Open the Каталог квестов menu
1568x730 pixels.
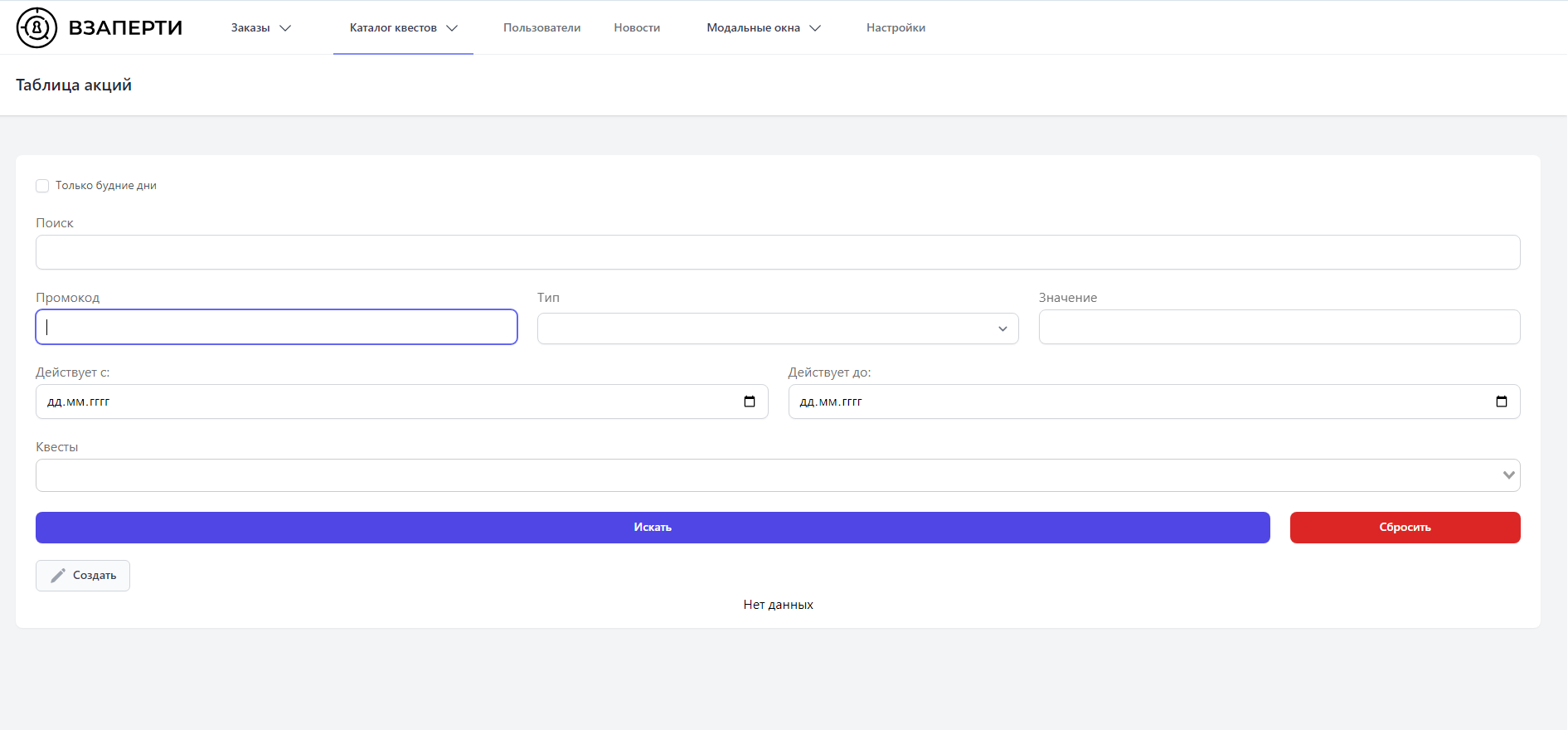pos(403,28)
